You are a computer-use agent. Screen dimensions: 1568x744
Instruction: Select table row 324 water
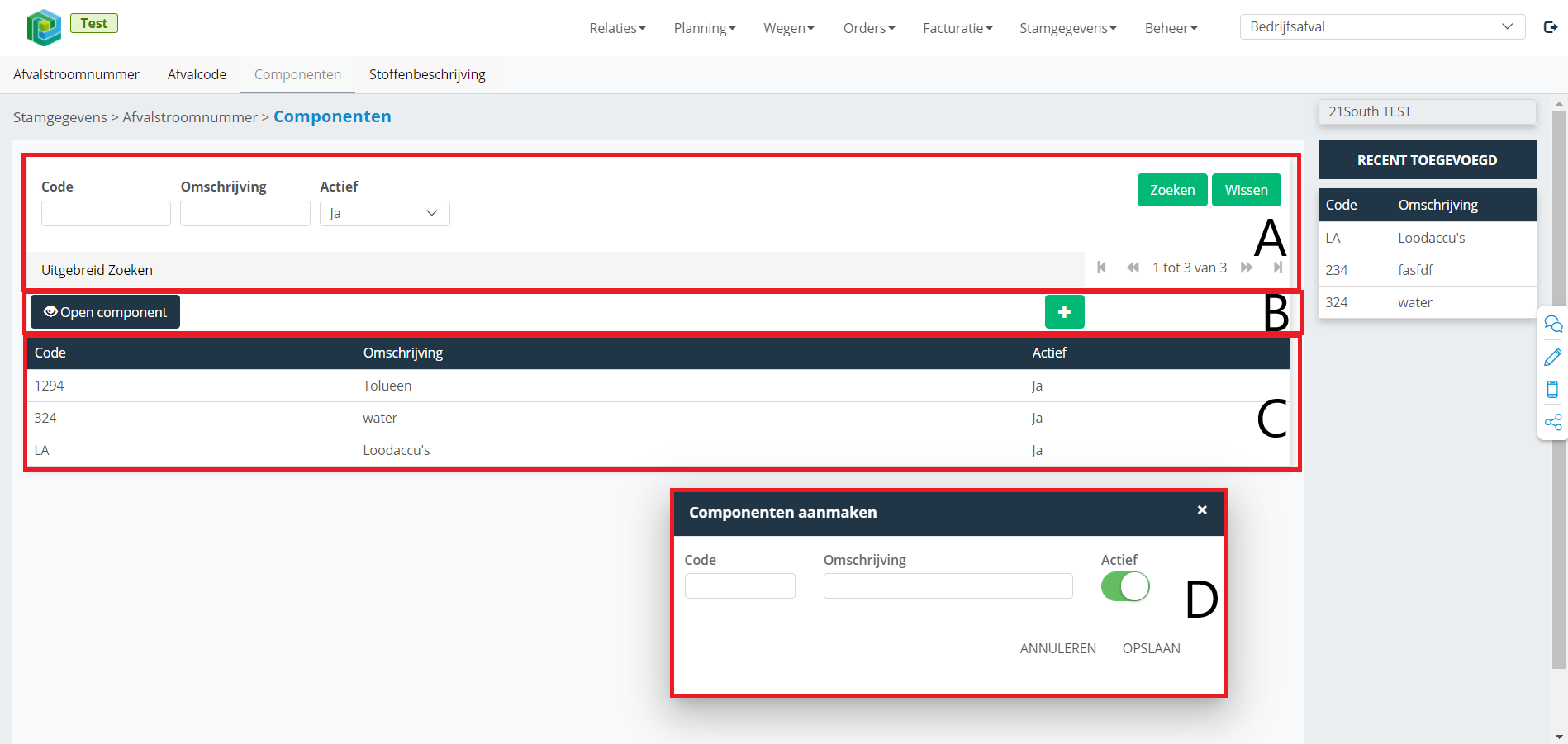point(658,418)
